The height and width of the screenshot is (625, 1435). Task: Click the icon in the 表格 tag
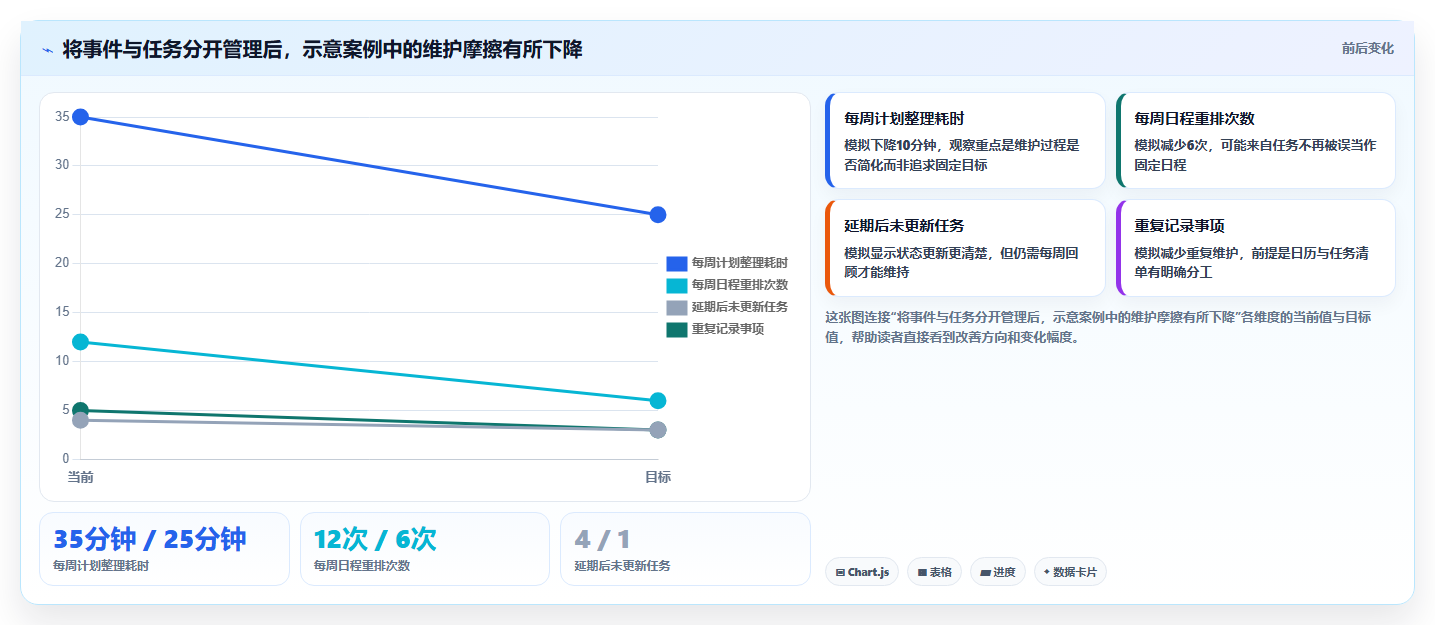tap(922, 573)
